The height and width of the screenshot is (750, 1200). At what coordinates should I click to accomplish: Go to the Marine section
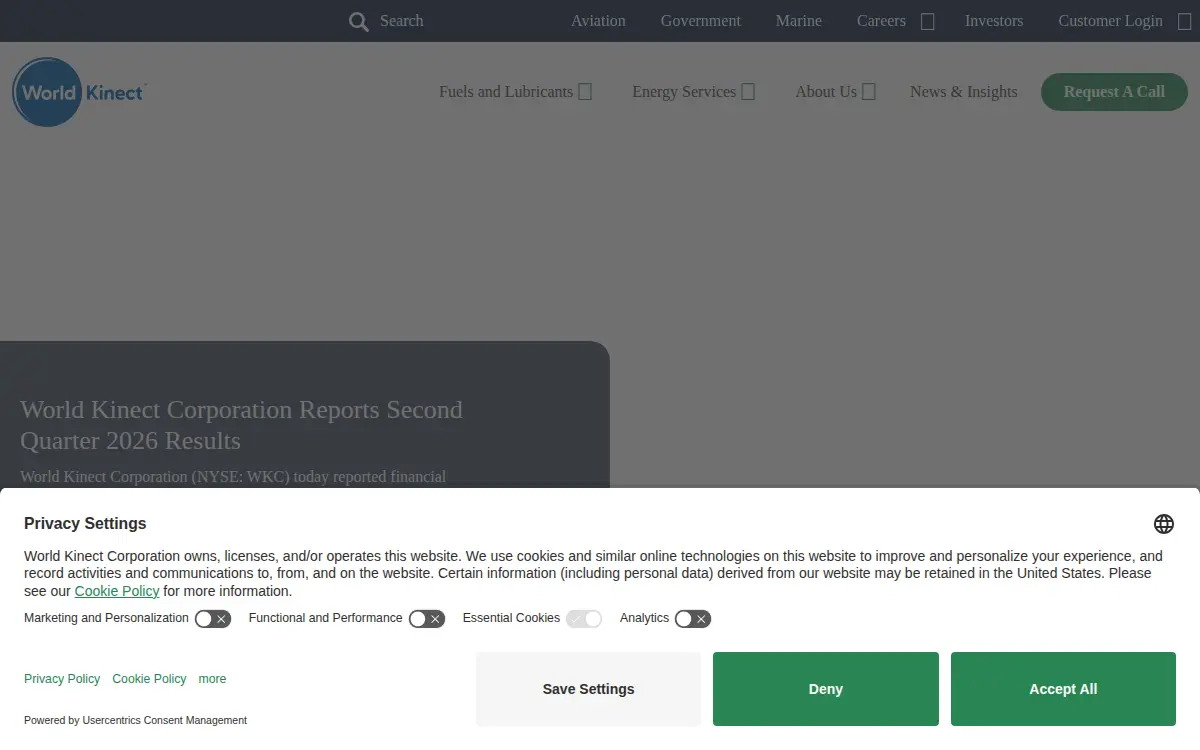[x=799, y=21]
